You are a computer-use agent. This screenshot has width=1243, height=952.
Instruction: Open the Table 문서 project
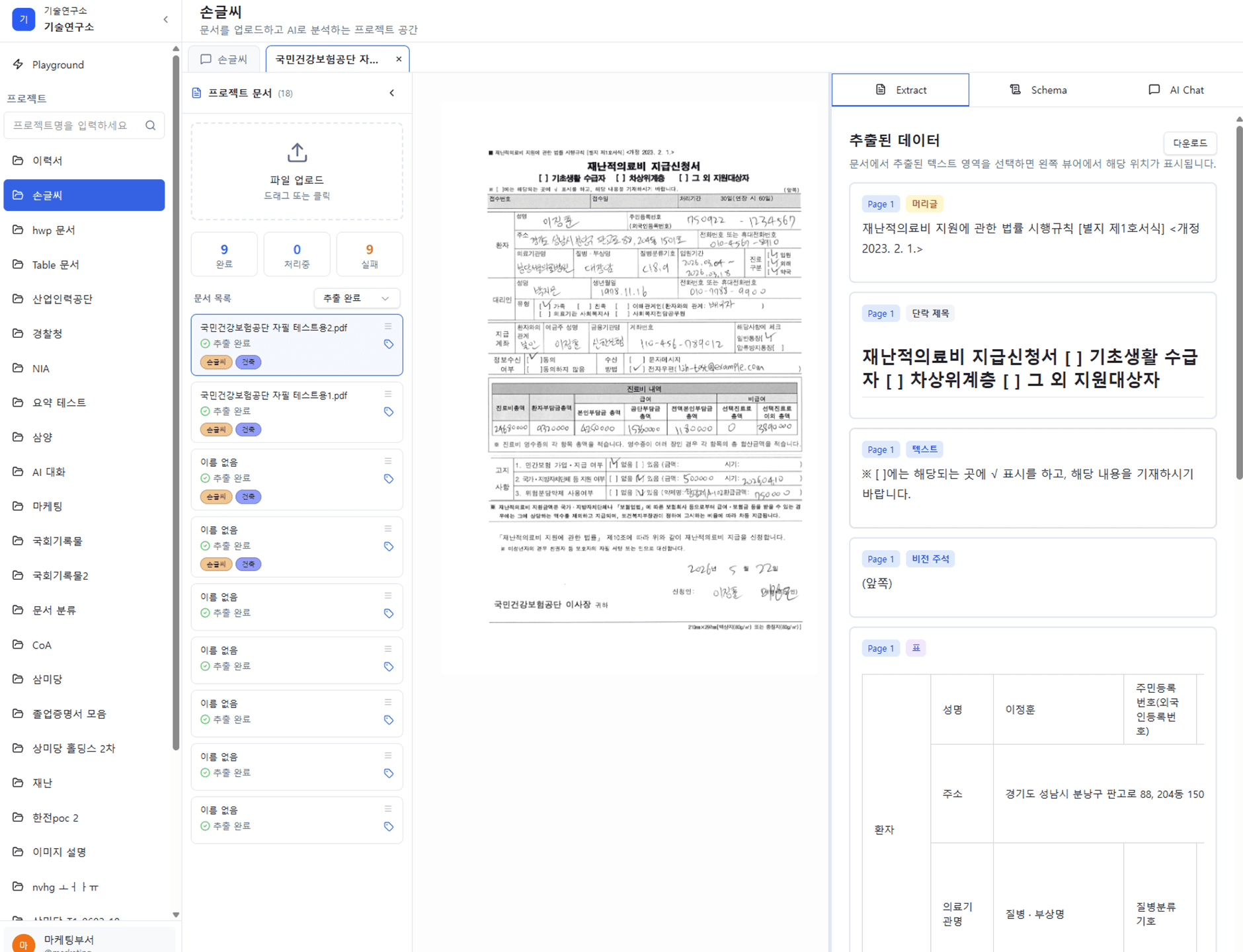pos(84,264)
